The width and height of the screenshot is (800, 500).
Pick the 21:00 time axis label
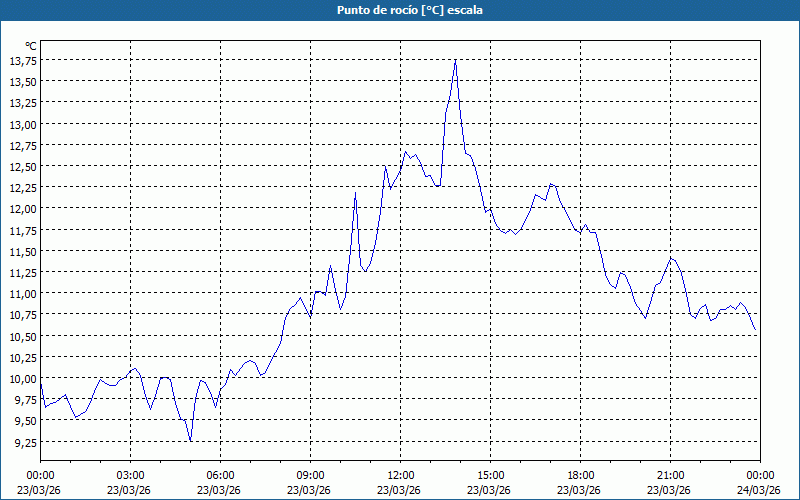click(670, 475)
